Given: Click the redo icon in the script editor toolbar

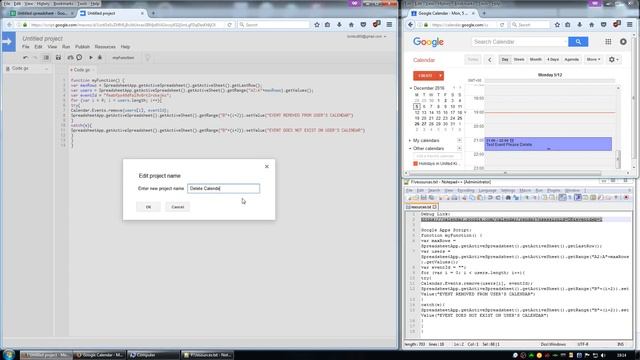Looking at the screenshot, I should tap(36, 58).
